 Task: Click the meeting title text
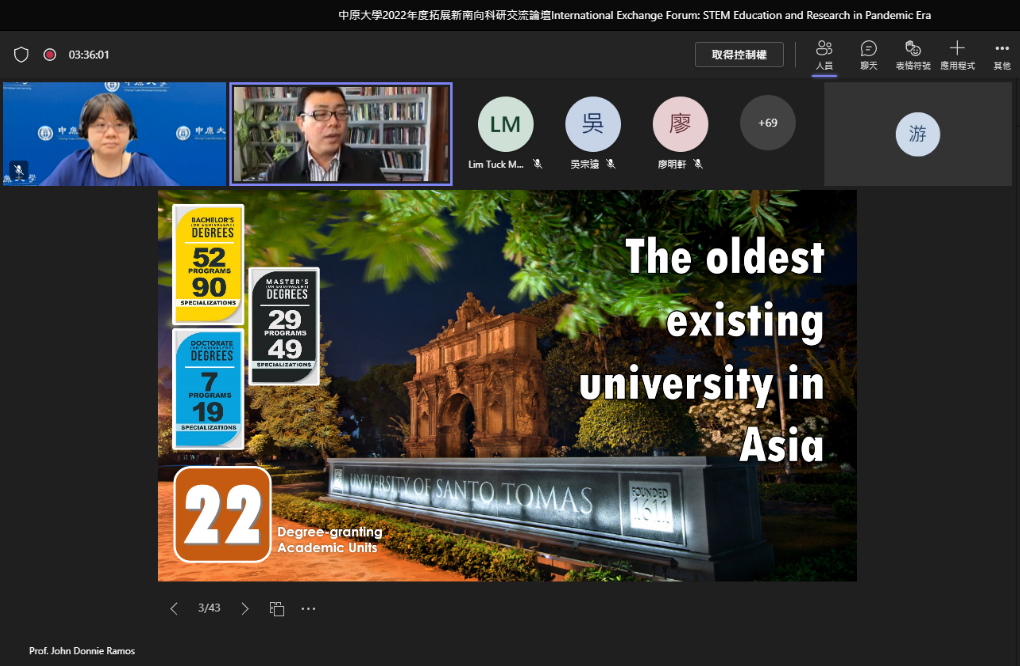[x=634, y=15]
